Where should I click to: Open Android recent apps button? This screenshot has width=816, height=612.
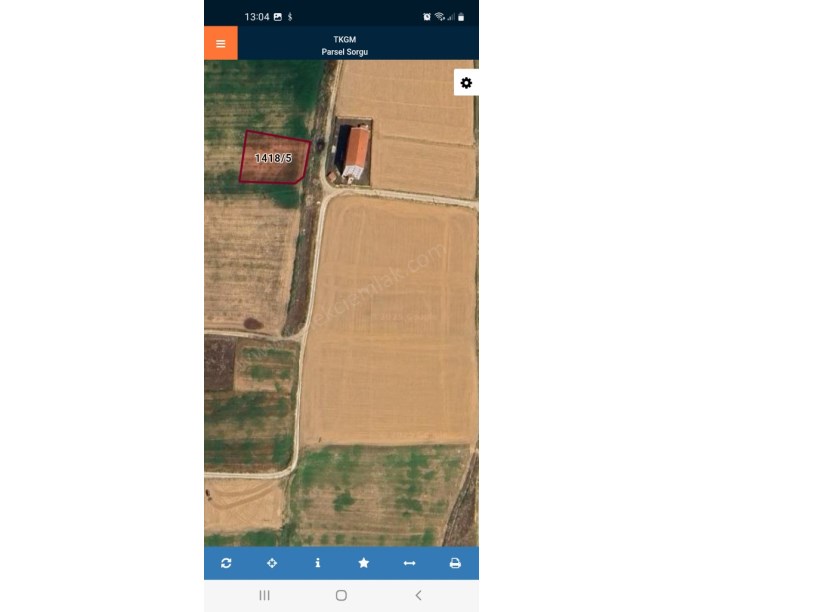click(x=264, y=595)
